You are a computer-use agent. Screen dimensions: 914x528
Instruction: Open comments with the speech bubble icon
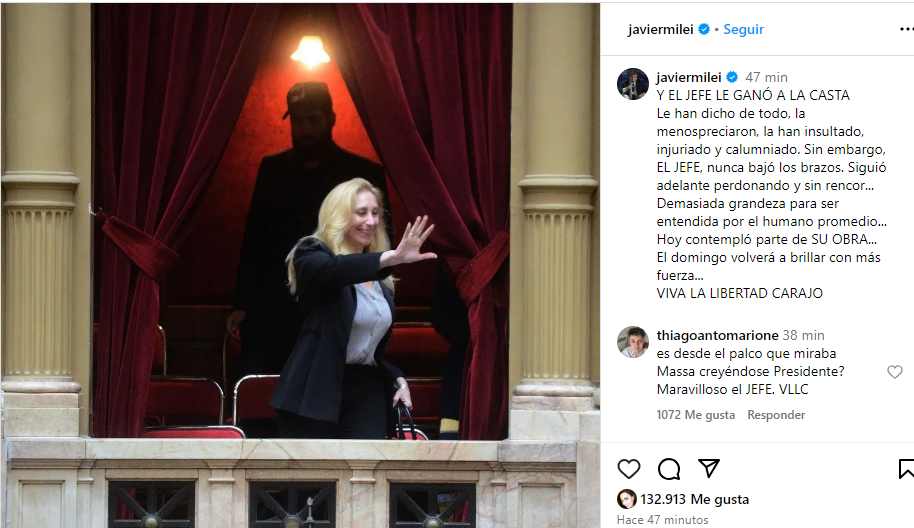(669, 469)
